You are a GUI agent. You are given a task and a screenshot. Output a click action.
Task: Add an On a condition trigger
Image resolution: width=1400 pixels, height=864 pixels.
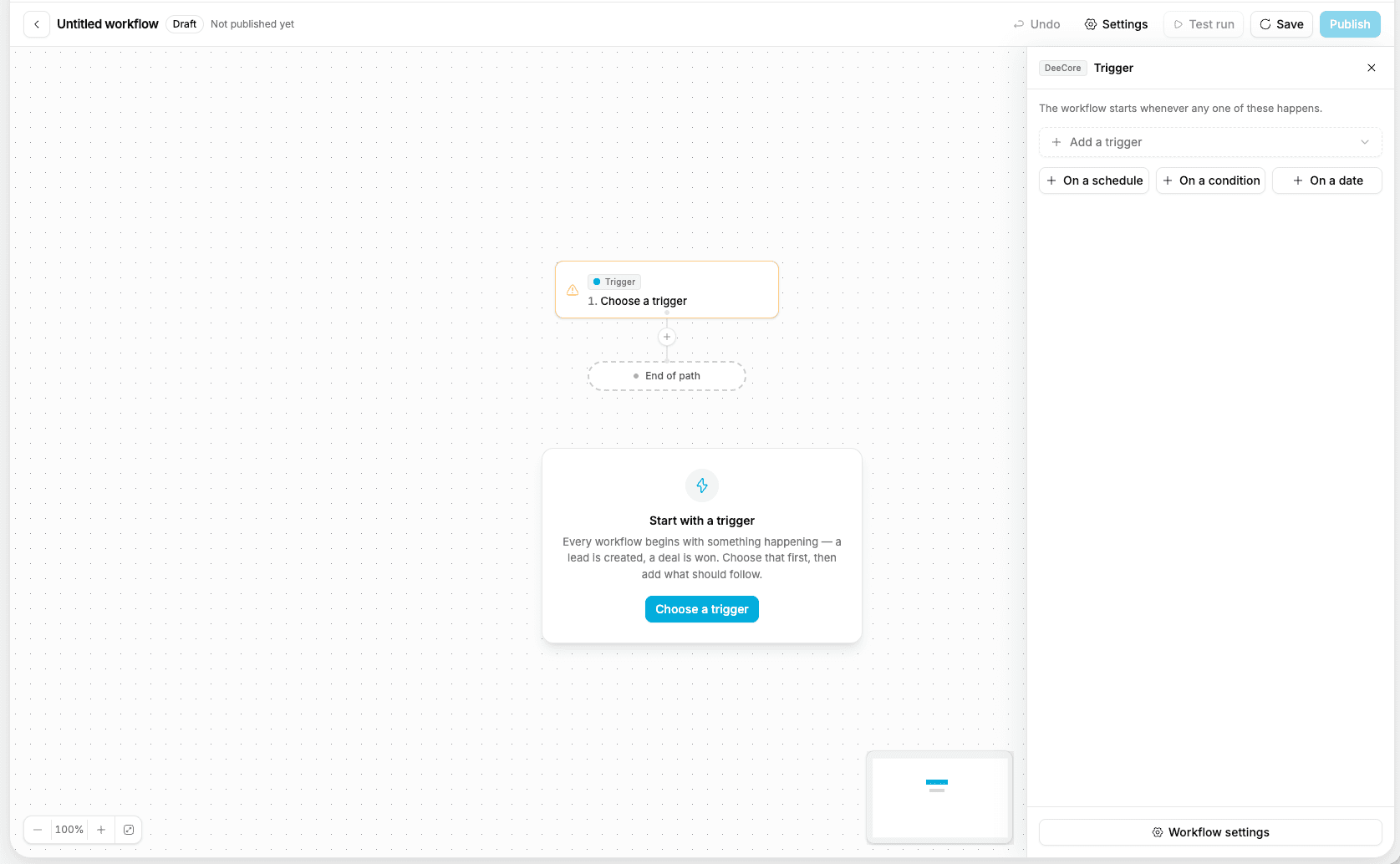click(1210, 180)
